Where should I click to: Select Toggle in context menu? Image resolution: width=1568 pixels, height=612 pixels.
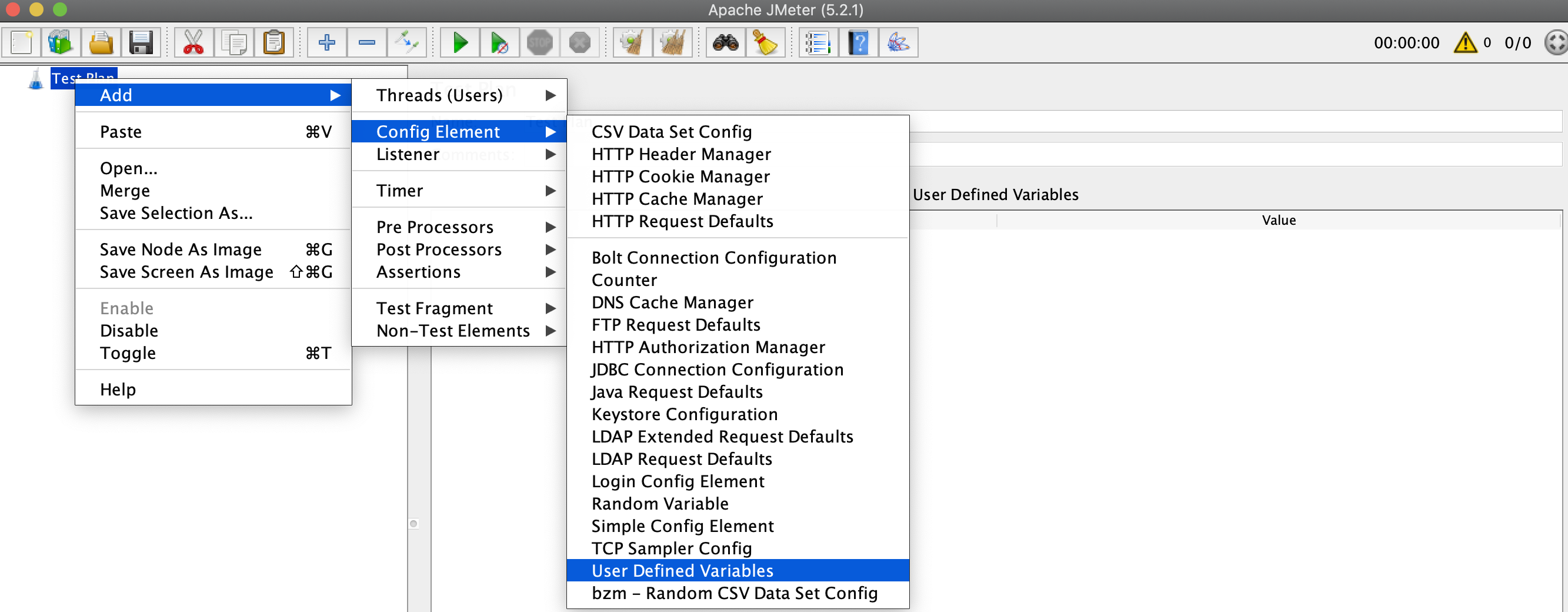click(x=213, y=353)
